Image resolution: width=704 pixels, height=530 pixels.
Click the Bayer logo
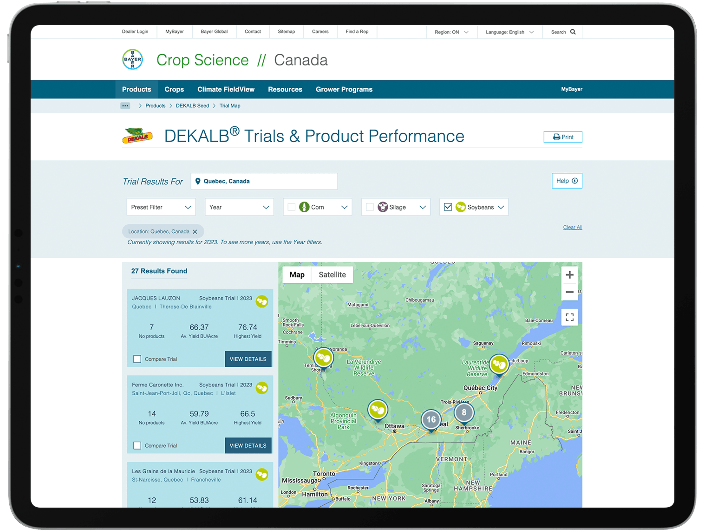(132, 59)
